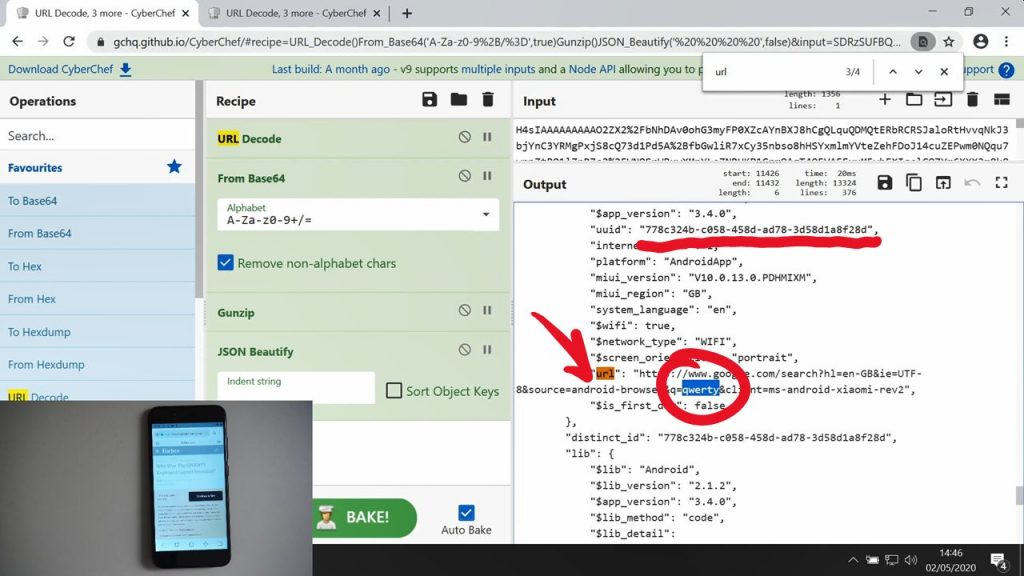Click the find-in-page text field

click(x=774, y=71)
